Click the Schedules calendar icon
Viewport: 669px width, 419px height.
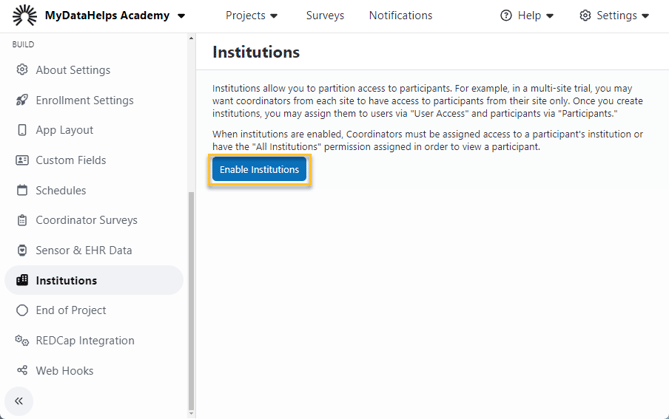(x=22, y=190)
